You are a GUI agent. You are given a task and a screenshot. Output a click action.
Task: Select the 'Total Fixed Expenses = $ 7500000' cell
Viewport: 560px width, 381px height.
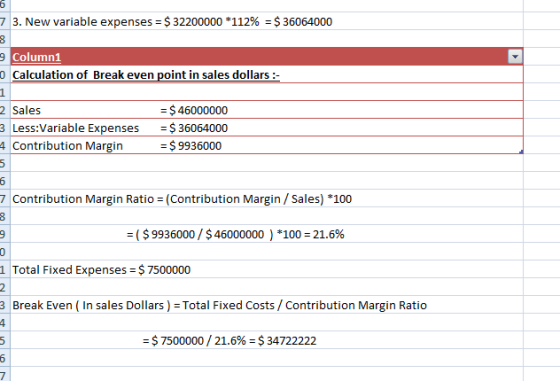(267, 269)
